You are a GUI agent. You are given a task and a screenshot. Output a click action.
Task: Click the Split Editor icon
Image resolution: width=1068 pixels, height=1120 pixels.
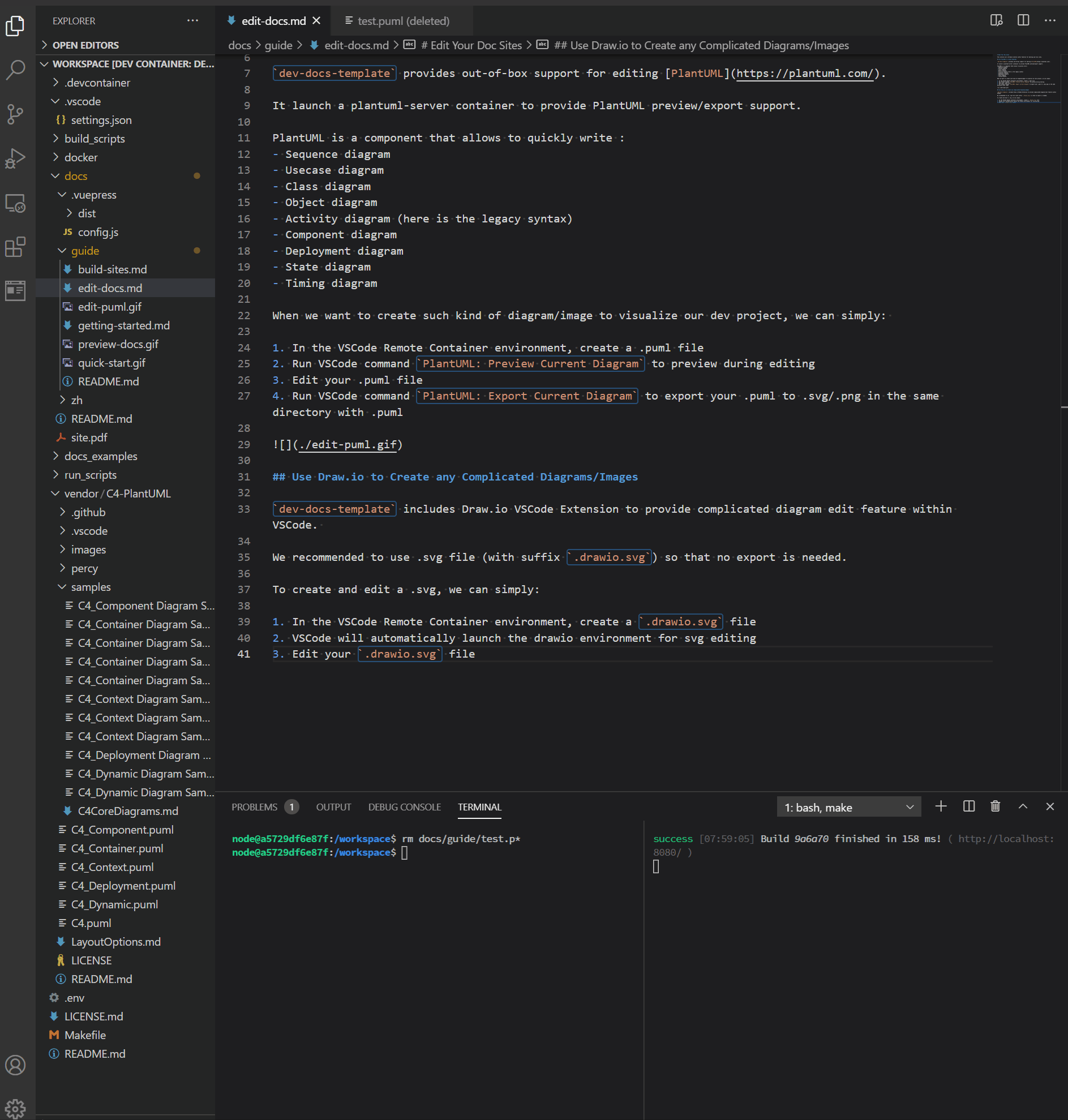[x=1023, y=20]
